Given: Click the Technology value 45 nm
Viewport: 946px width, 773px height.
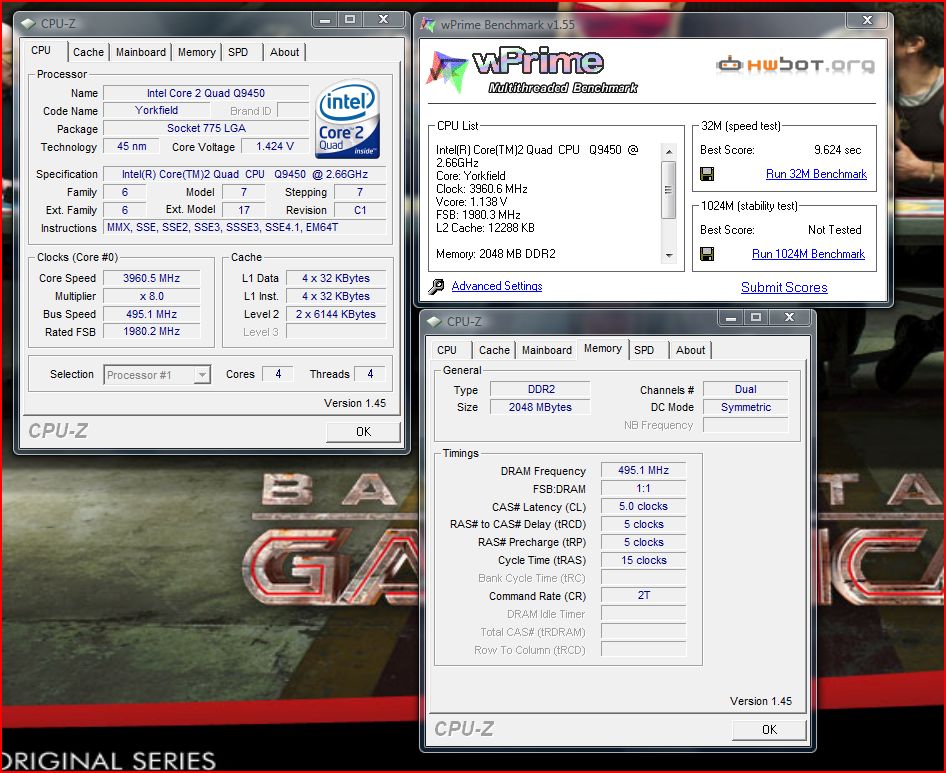Looking at the screenshot, I should click(132, 146).
